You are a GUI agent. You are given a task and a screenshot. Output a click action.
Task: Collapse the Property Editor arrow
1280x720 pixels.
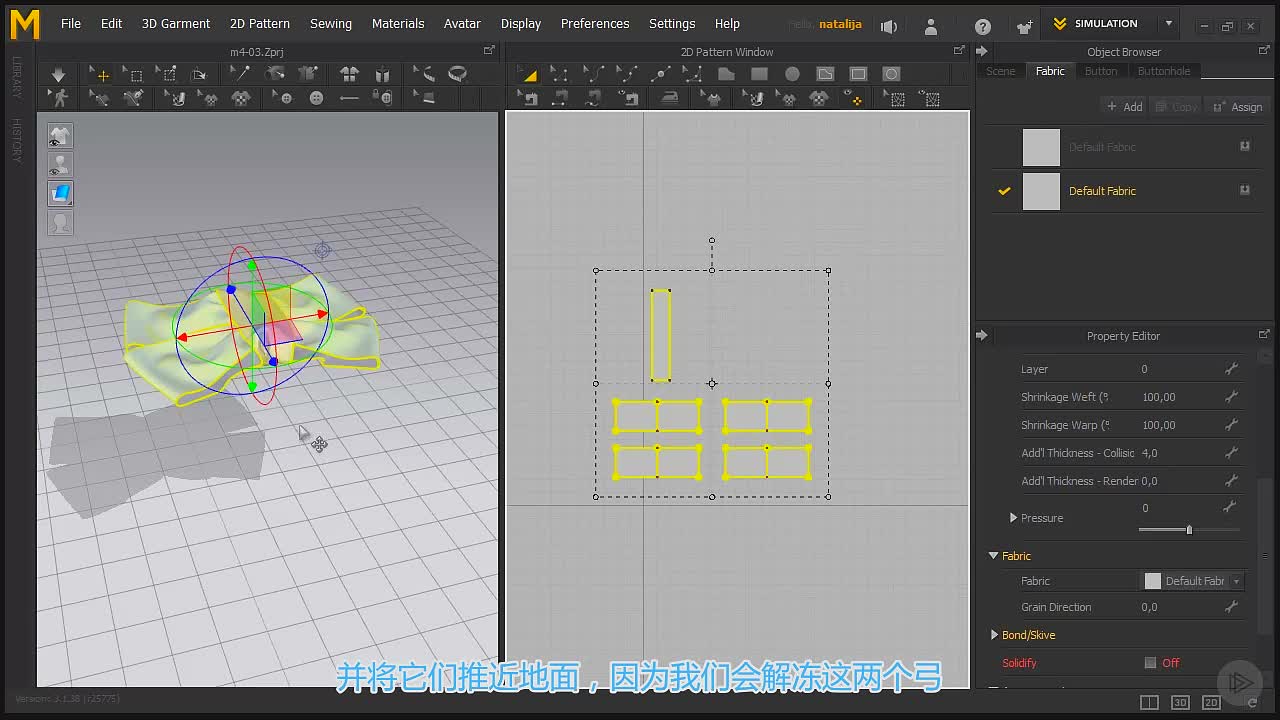[x=981, y=335]
